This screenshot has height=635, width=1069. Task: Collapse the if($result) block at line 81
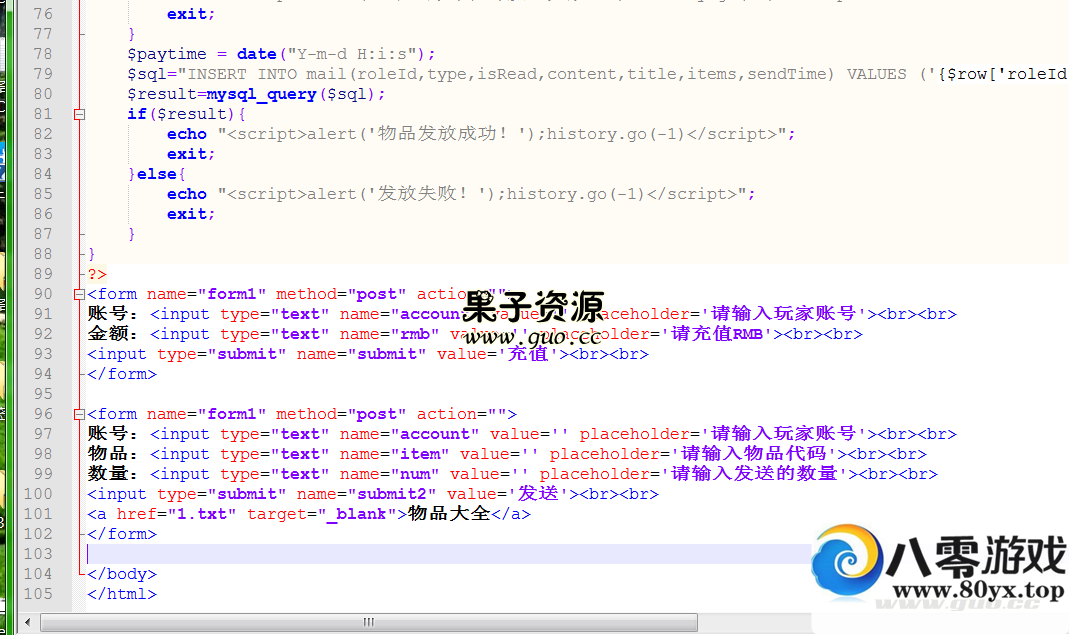[79, 114]
